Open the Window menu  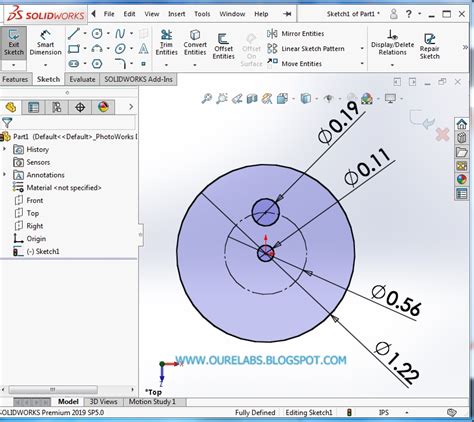[232, 14]
